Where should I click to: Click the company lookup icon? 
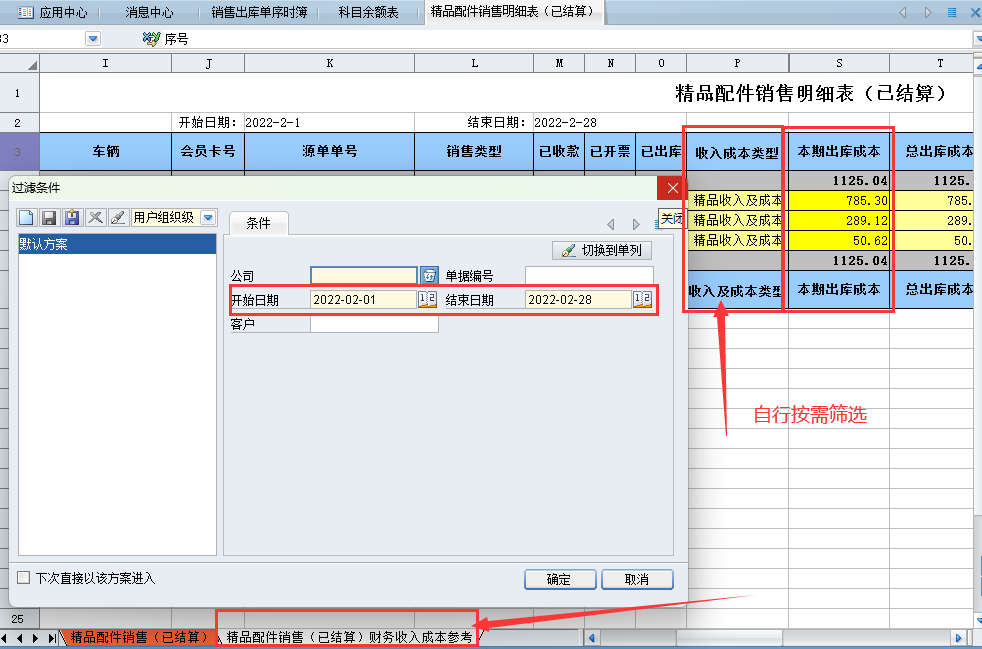[429, 275]
